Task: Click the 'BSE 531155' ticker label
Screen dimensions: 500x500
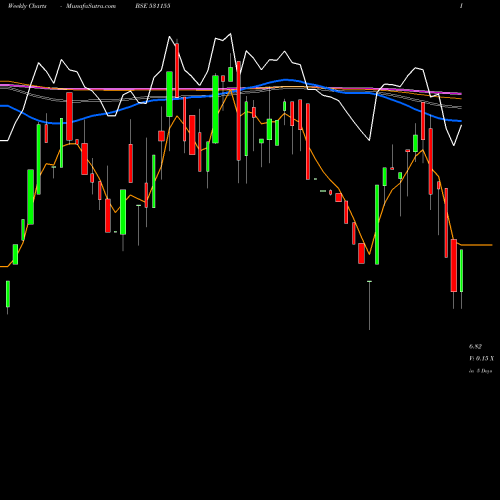Action: click(153, 6)
